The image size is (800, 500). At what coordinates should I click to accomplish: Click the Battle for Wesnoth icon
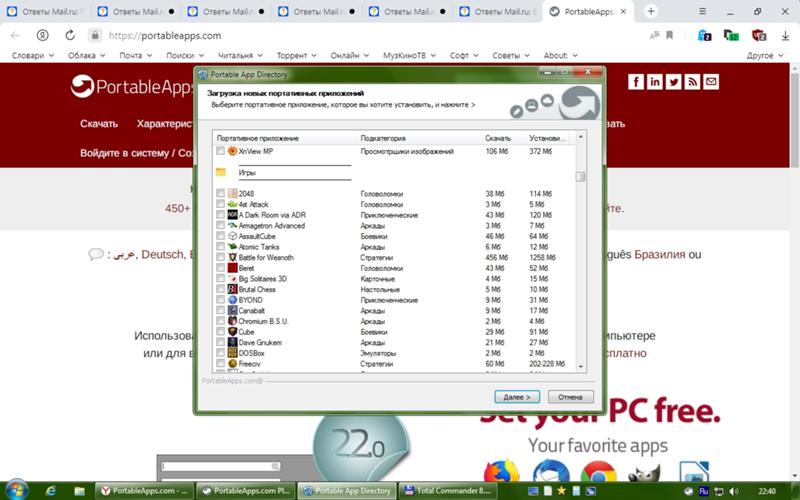(232, 257)
